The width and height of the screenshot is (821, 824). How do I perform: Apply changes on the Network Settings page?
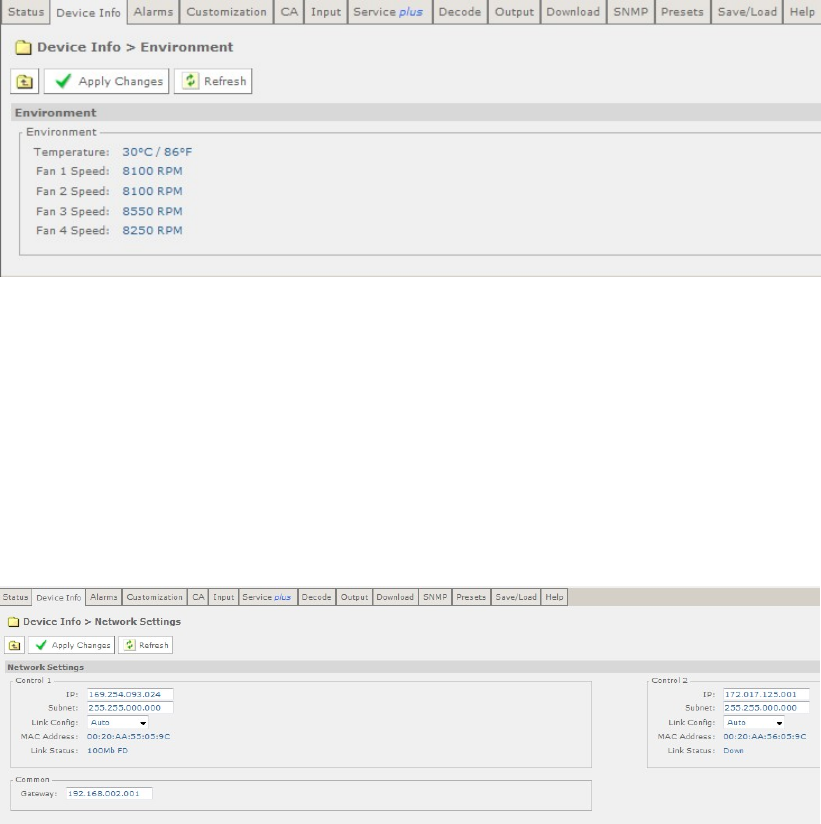[72, 645]
